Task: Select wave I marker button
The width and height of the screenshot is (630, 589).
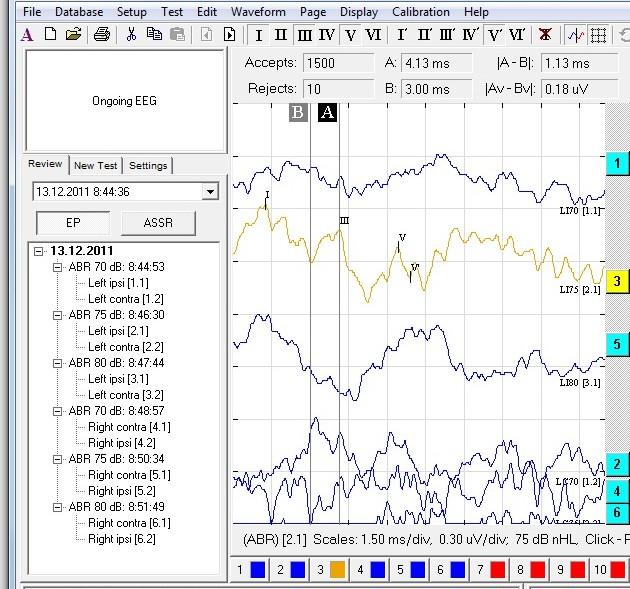Action: 259,35
